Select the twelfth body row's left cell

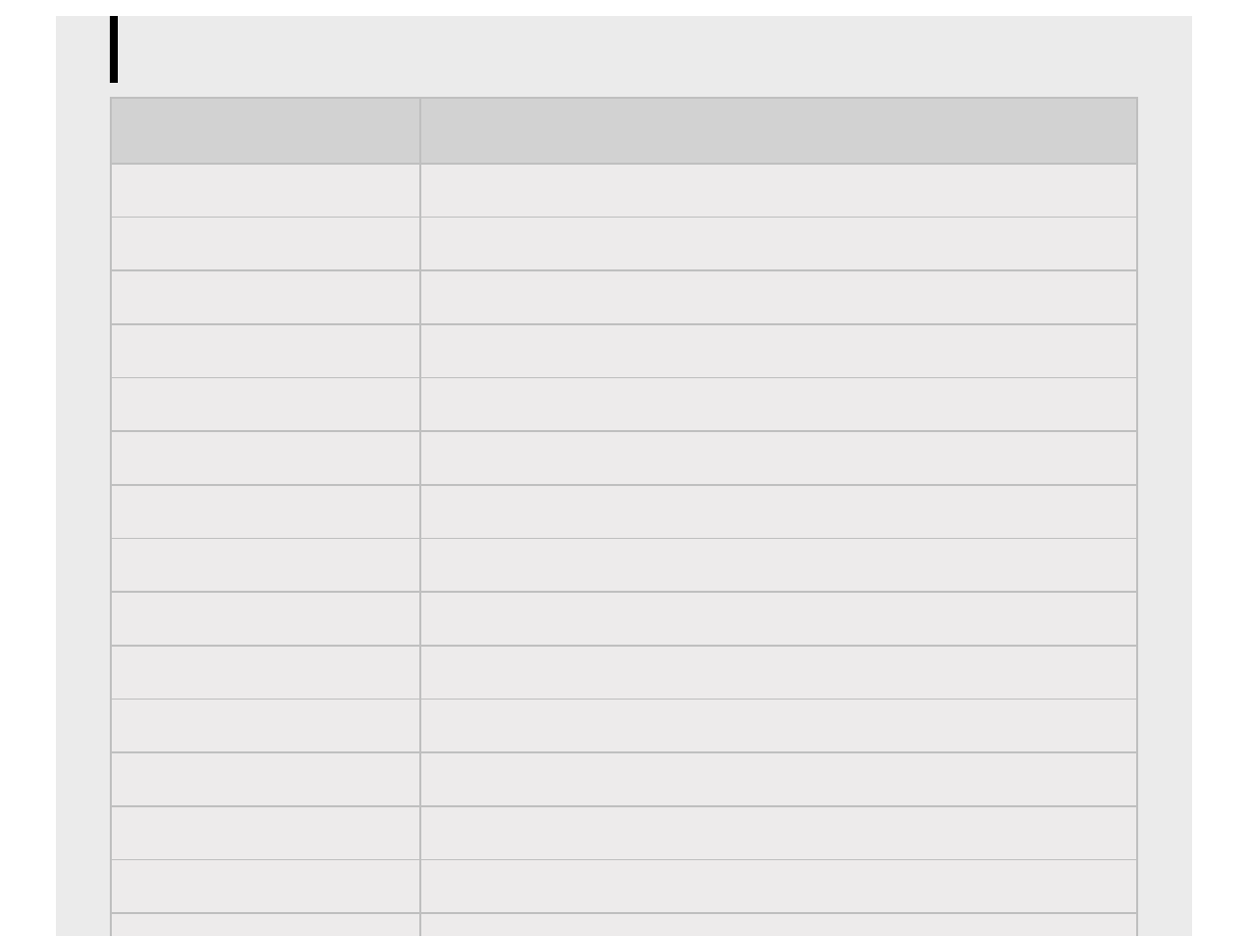(266, 779)
